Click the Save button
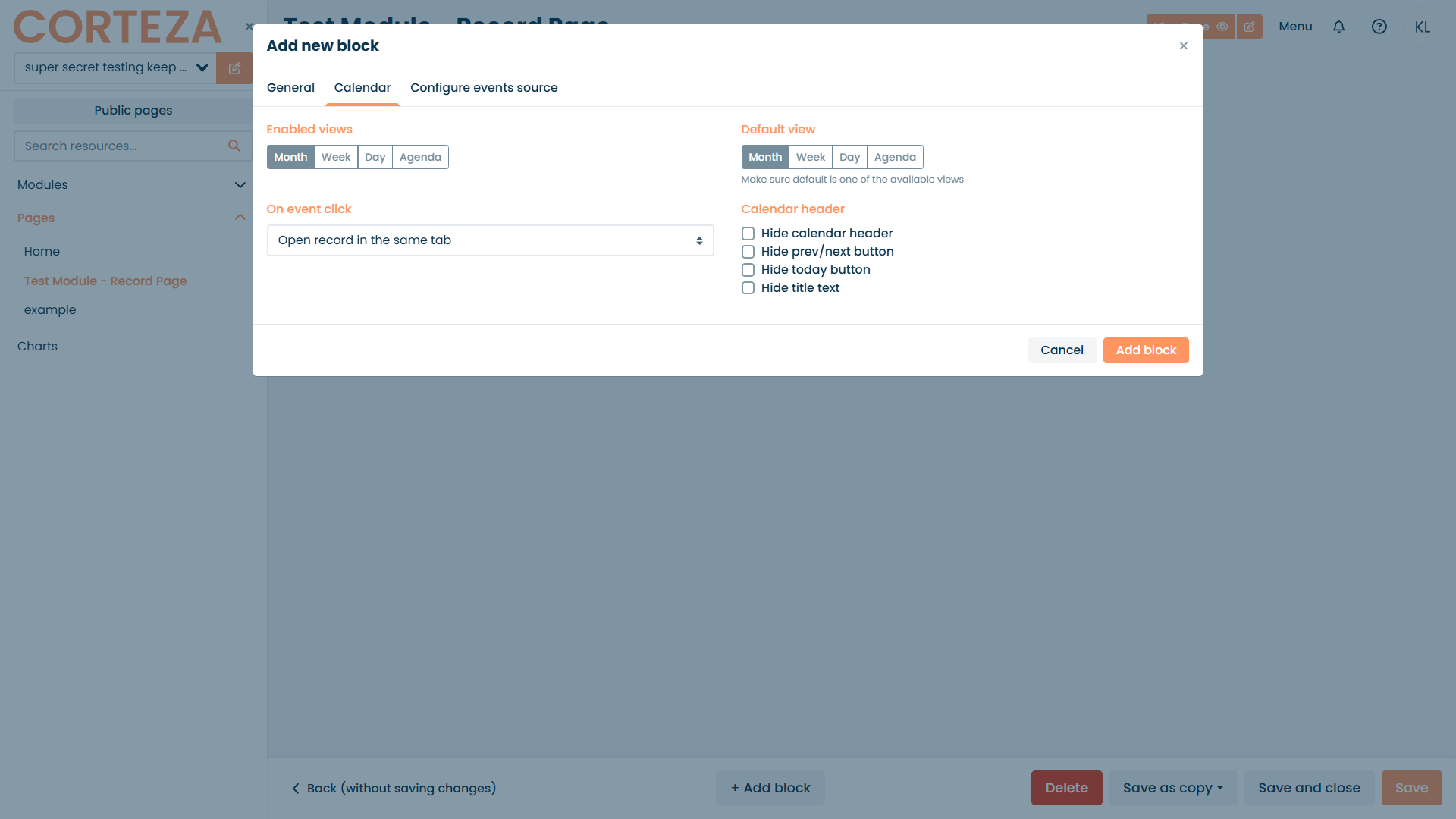The image size is (1456, 819). coord(1411,788)
